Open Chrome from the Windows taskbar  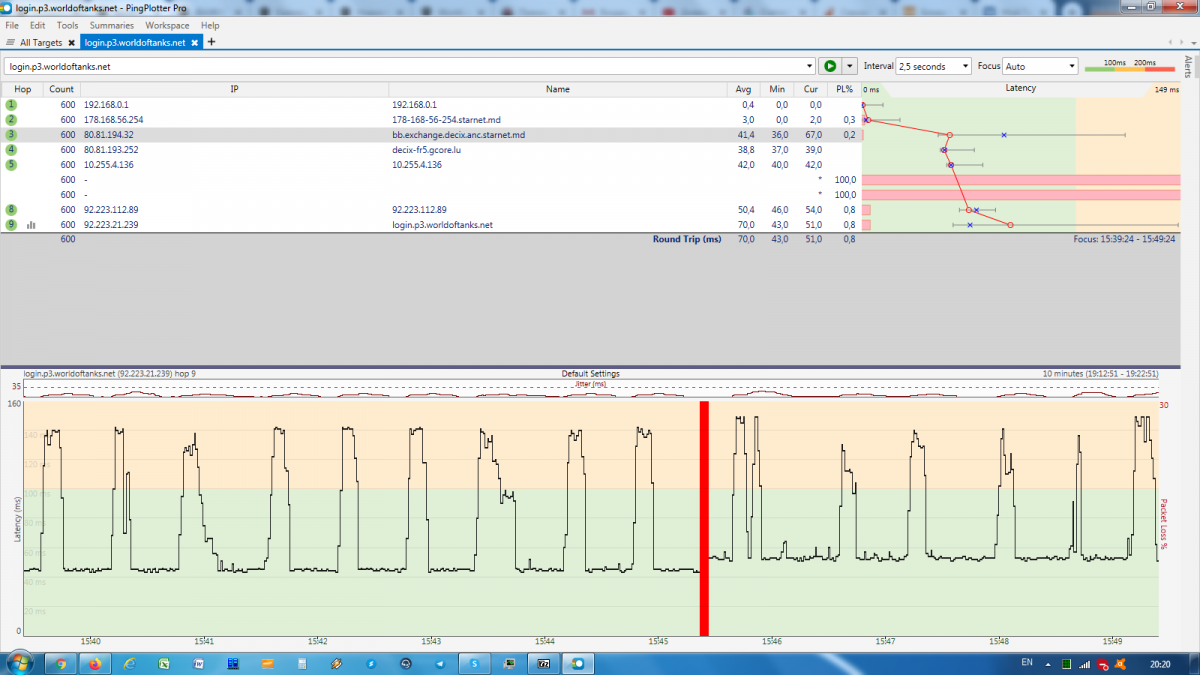tap(61, 663)
